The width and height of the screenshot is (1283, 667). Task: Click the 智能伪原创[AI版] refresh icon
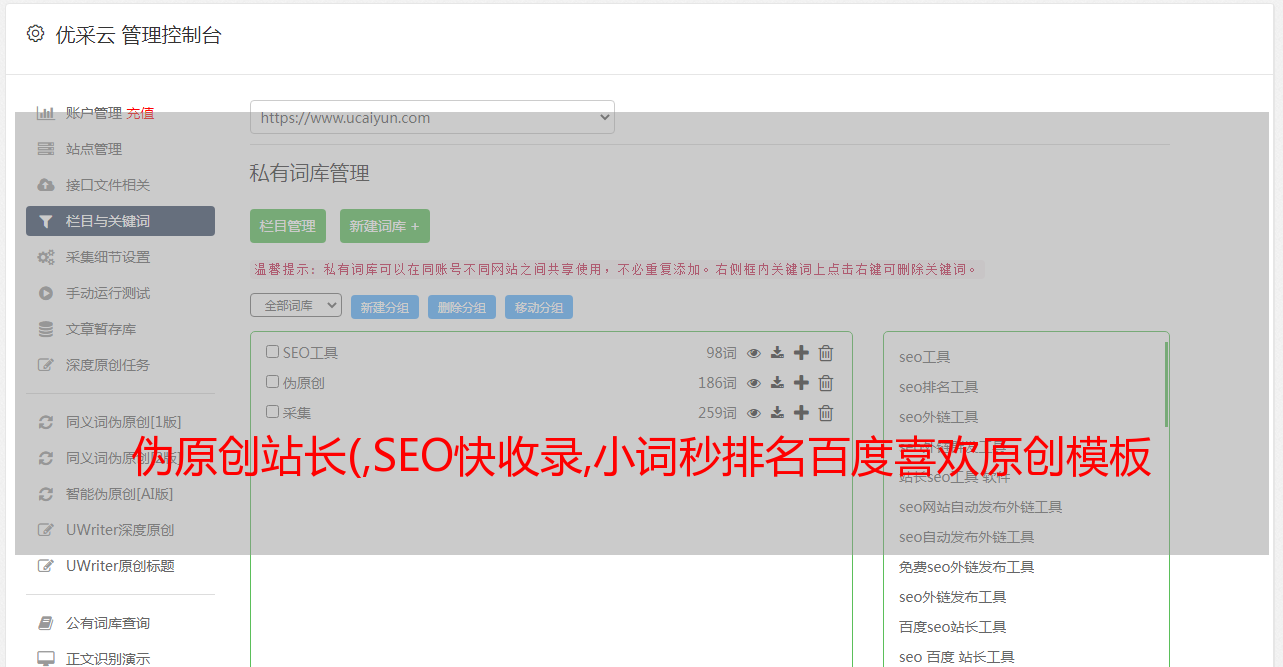[46, 494]
